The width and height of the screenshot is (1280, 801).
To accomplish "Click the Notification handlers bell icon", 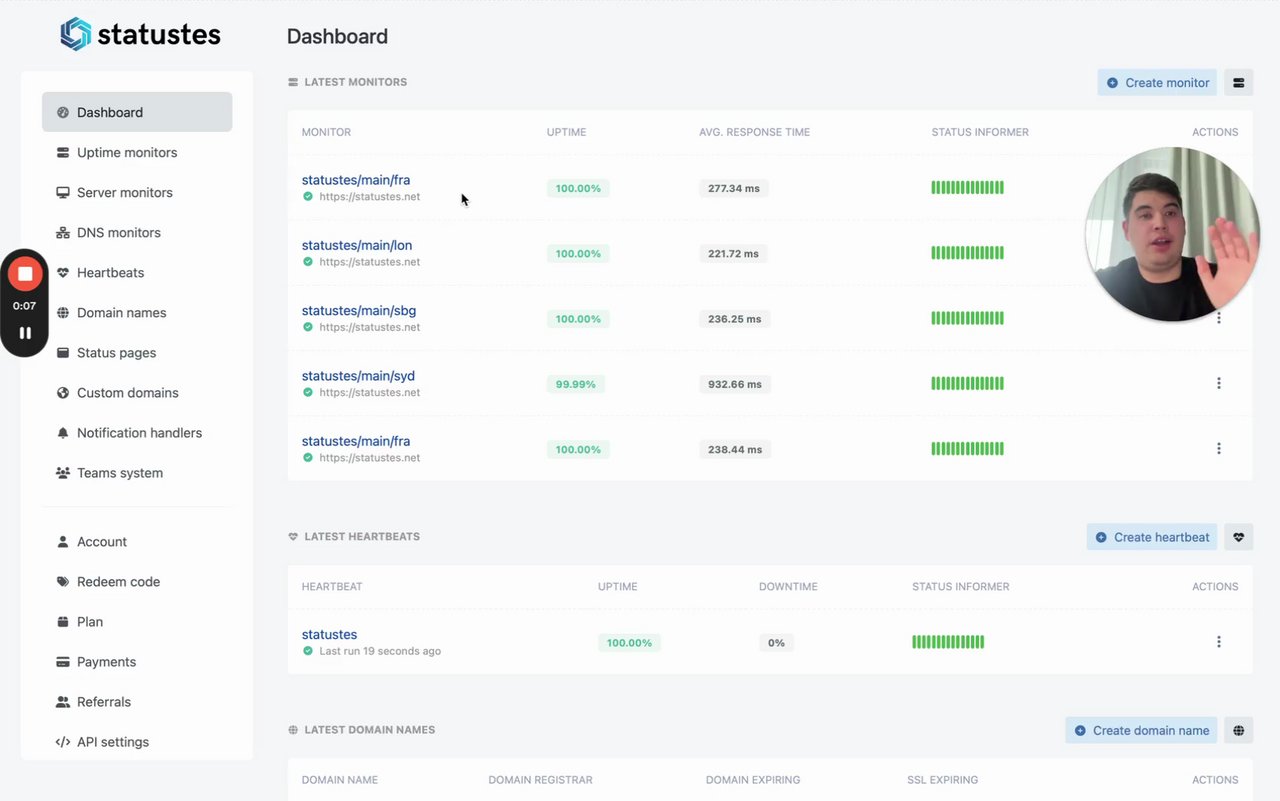I will (x=63, y=432).
